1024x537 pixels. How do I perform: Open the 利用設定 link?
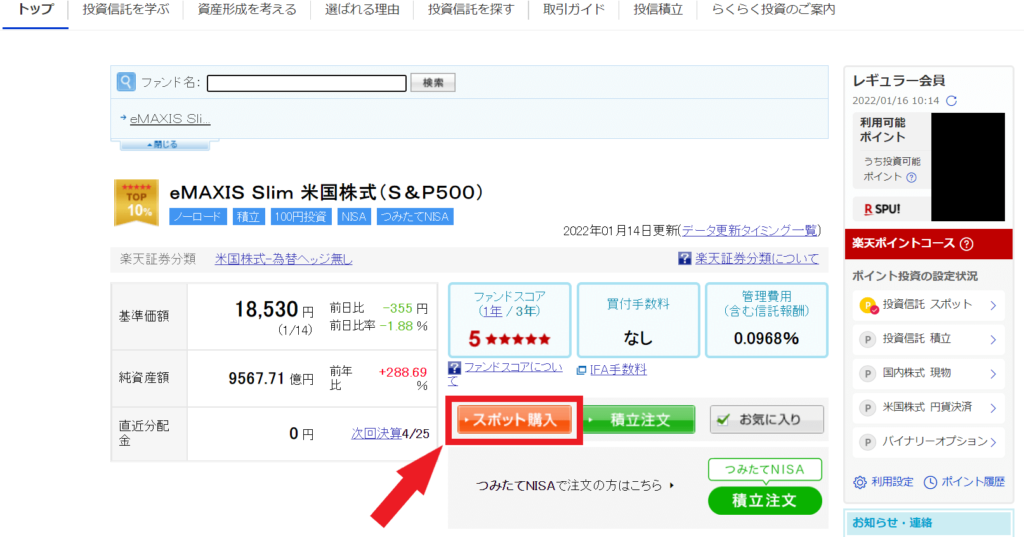[x=892, y=482]
